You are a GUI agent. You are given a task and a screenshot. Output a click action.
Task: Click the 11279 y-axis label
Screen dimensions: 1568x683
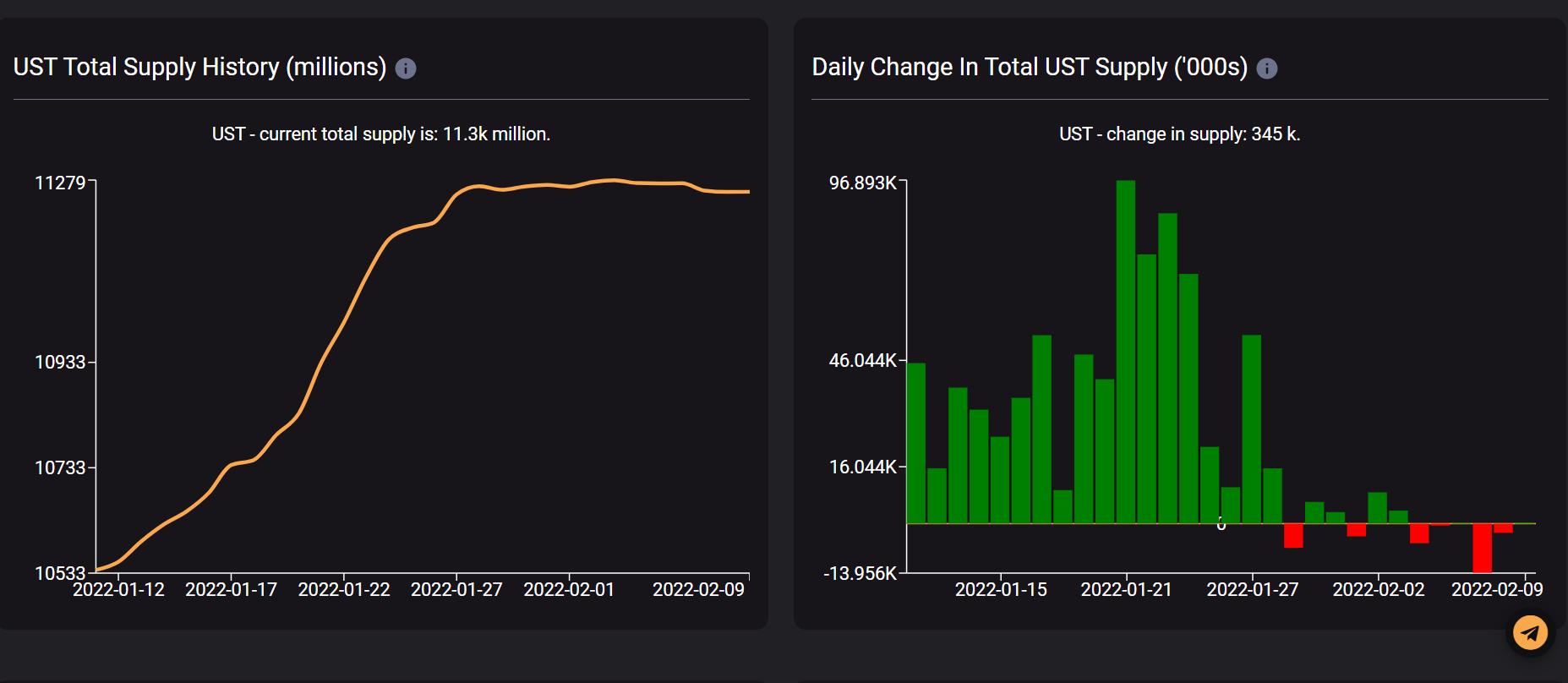tap(60, 183)
